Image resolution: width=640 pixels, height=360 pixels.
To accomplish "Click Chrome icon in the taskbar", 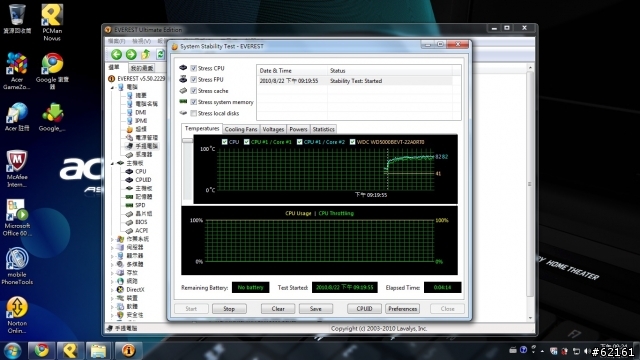I will [x=41, y=351].
